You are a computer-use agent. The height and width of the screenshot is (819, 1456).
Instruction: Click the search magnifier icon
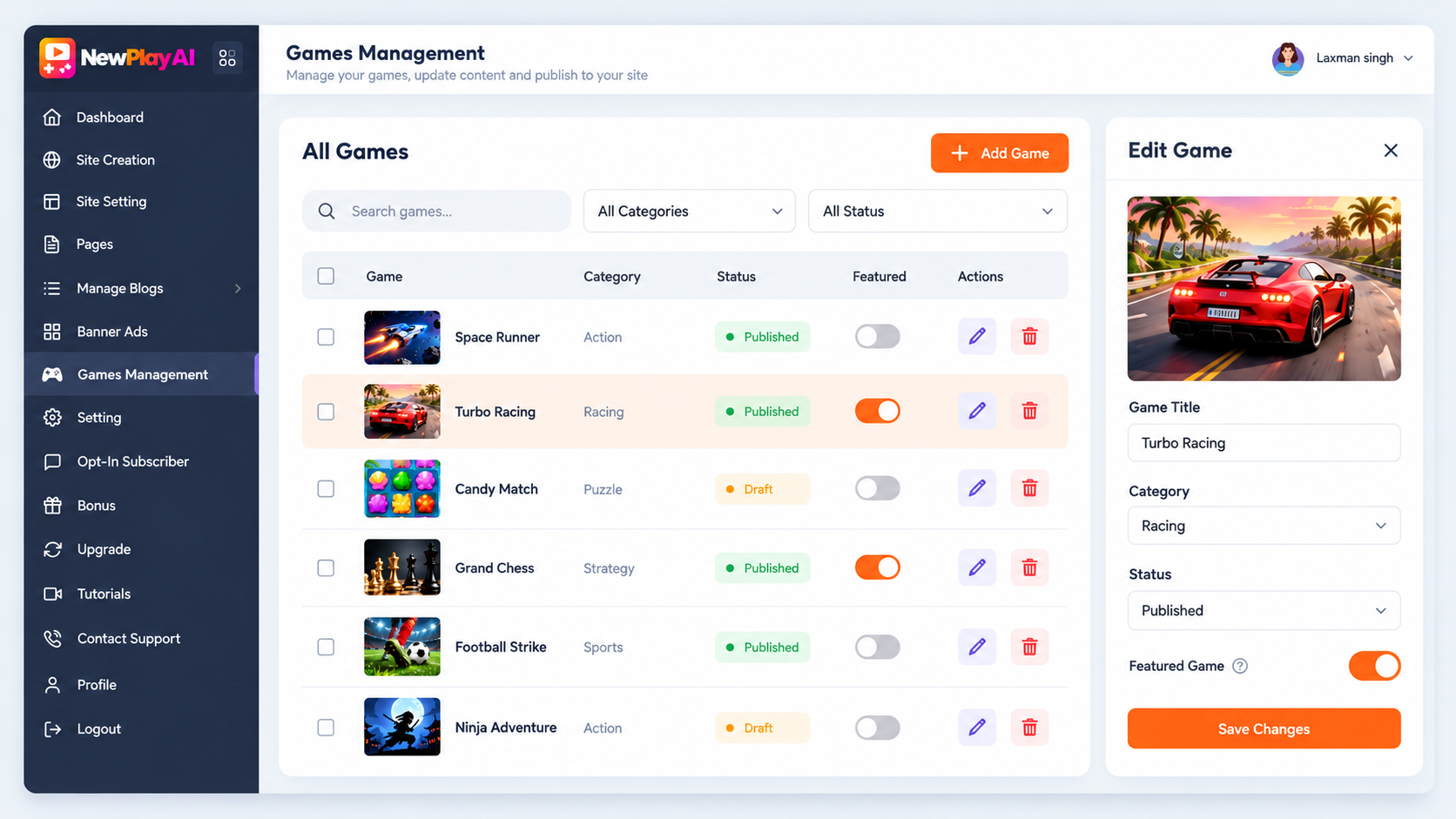(x=327, y=211)
